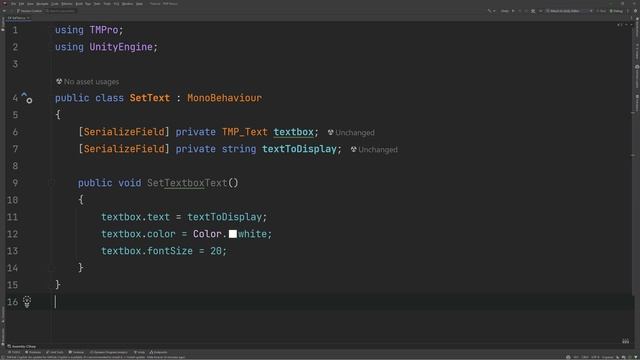Open the Navigate menu

pyautogui.click(x=42, y=4)
